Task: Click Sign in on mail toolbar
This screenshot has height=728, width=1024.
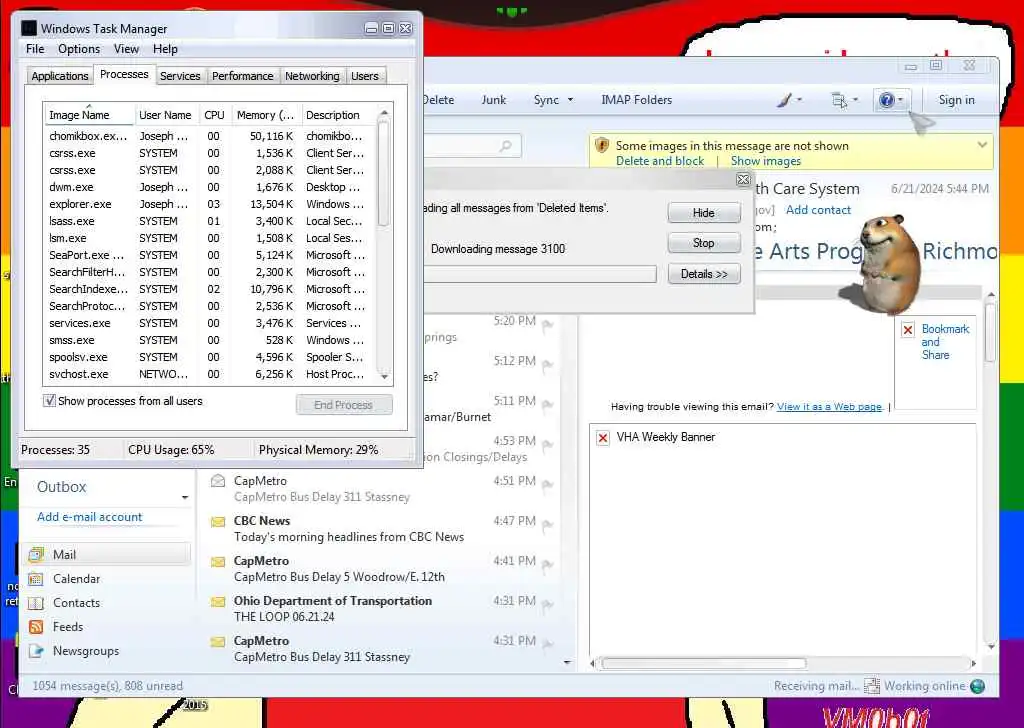Action: click(x=956, y=100)
